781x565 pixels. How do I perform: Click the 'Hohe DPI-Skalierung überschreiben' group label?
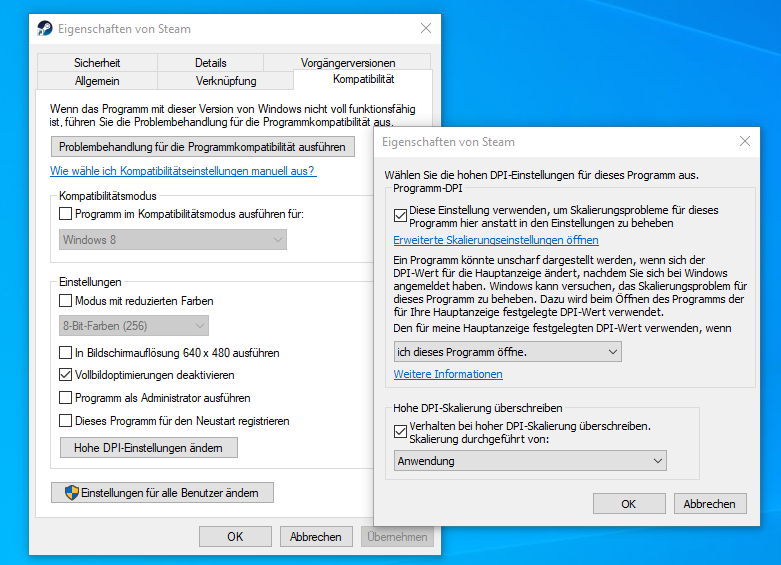pyautogui.click(x=477, y=408)
